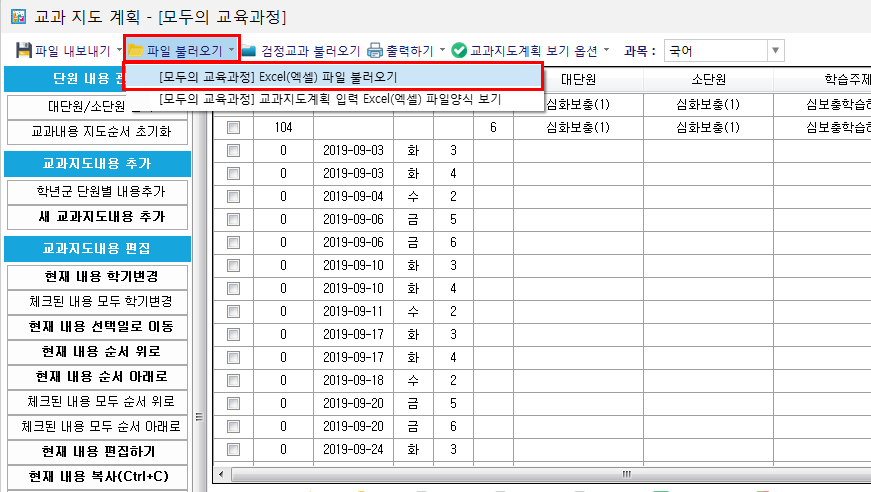
Task: Check the 2019-09-04 row checkbox
Action: pyautogui.click(x=233, y=197)
